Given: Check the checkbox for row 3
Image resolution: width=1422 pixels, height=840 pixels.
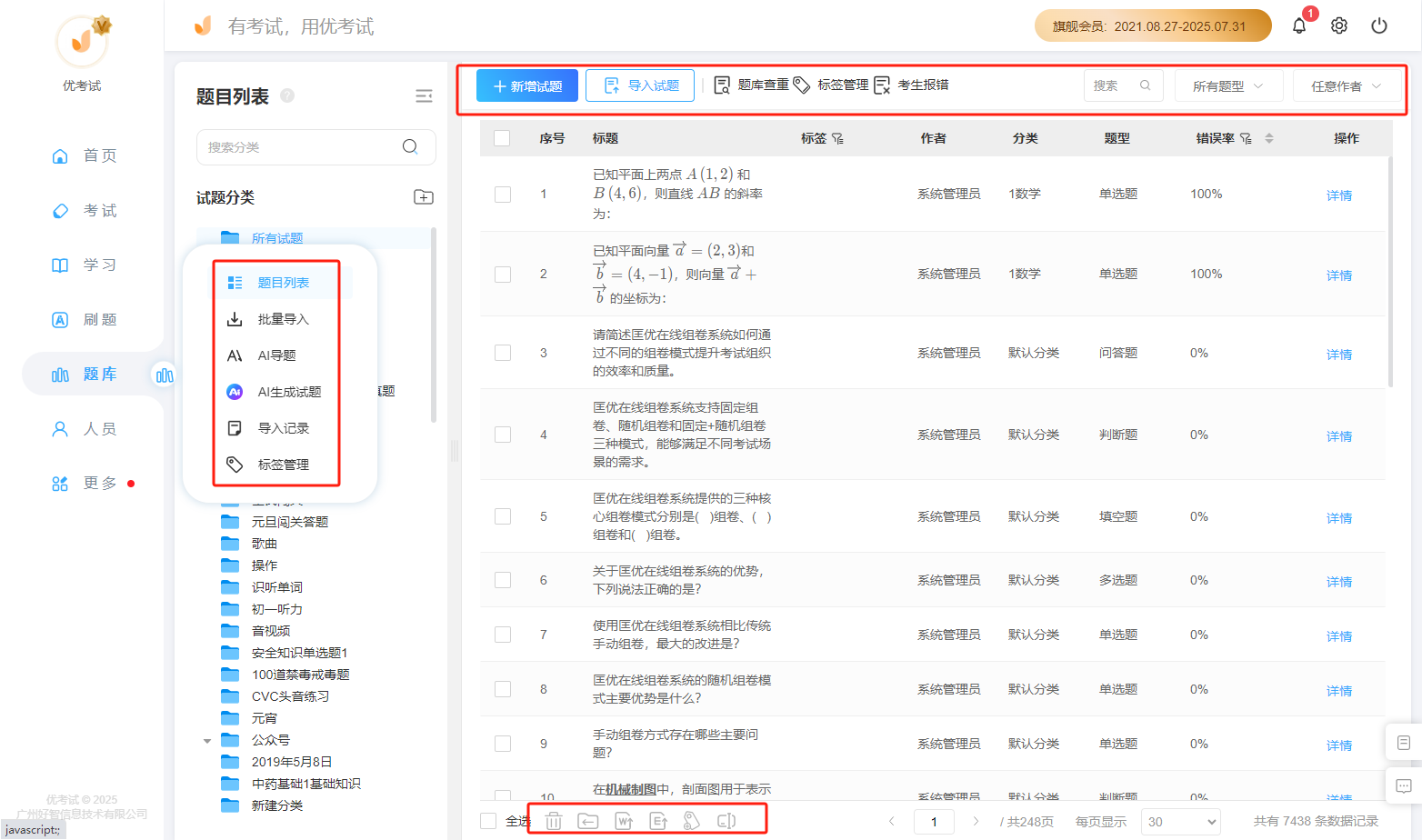Looking at the screenshot, I should pyautogui.click(x=503, y=353).
